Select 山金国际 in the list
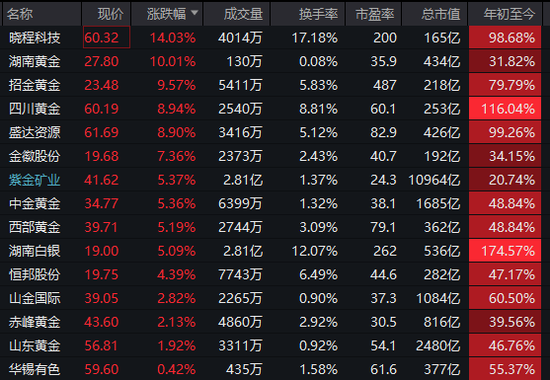The height and width of the screenshot is (380, 550). click(34, 298)
